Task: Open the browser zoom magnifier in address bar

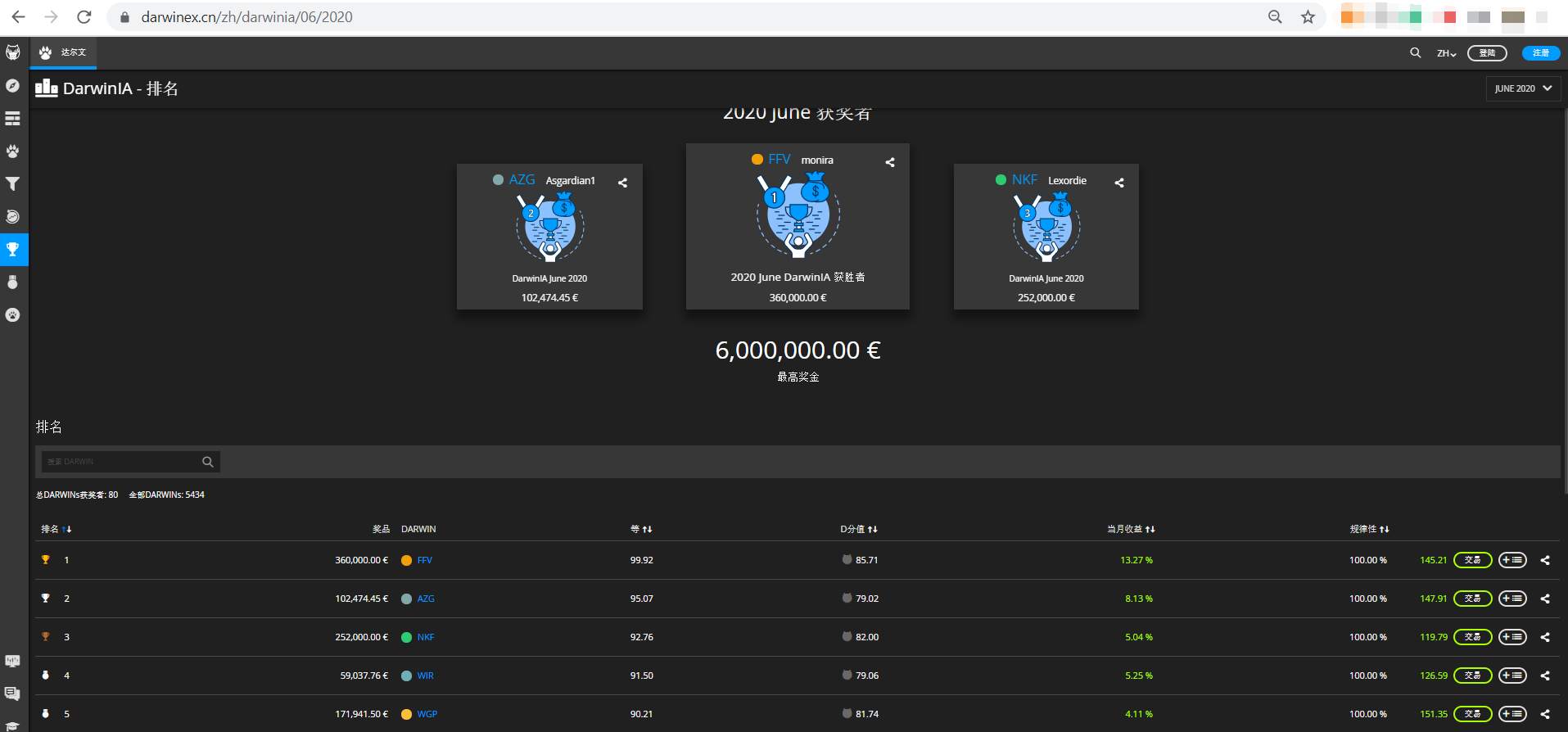Action: point(1275,17)
